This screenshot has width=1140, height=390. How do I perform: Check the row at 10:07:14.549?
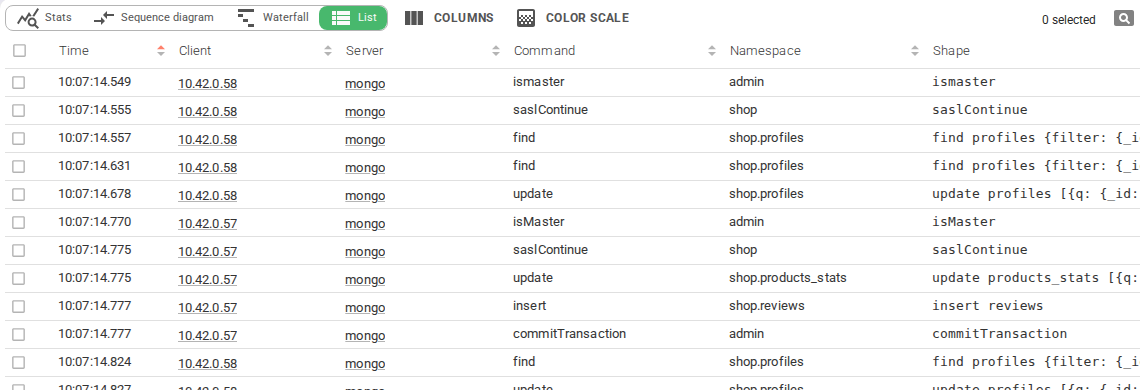point(18,82)
